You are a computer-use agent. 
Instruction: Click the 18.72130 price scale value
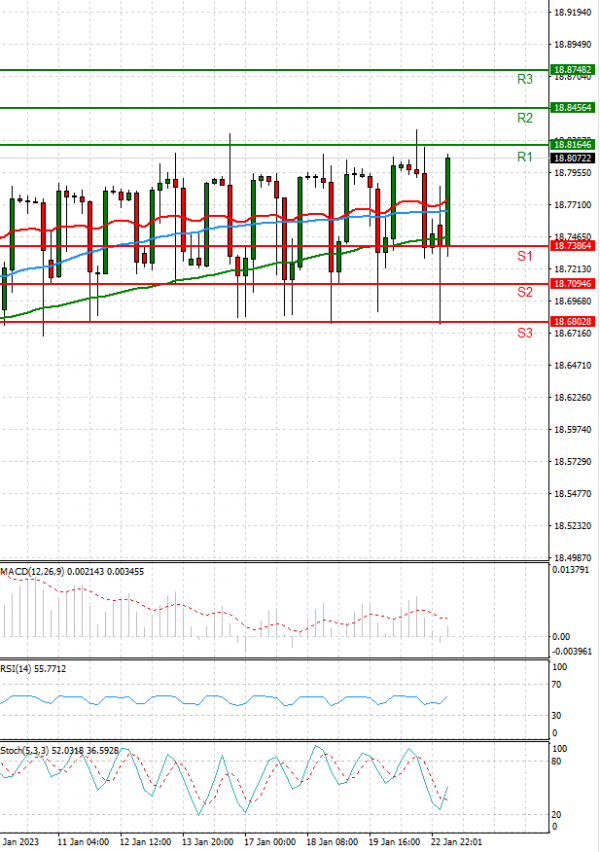tap(572, 269)
